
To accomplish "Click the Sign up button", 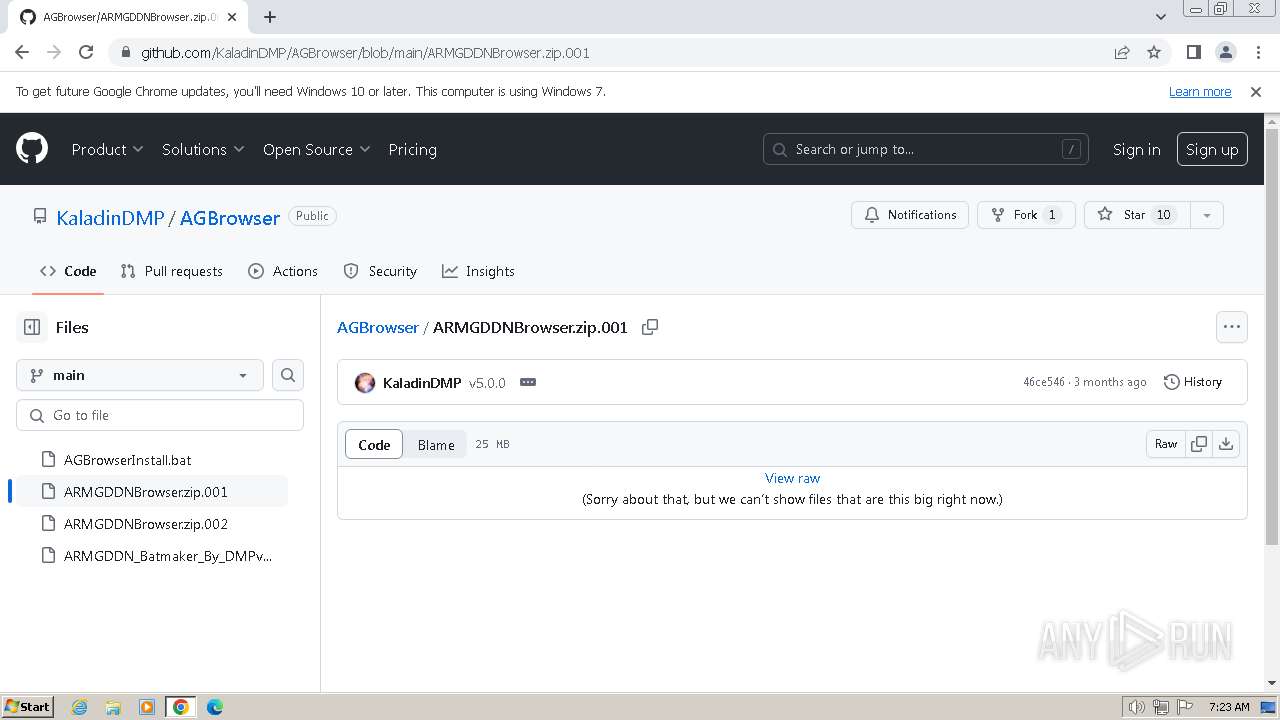I will pos(1212,149).
